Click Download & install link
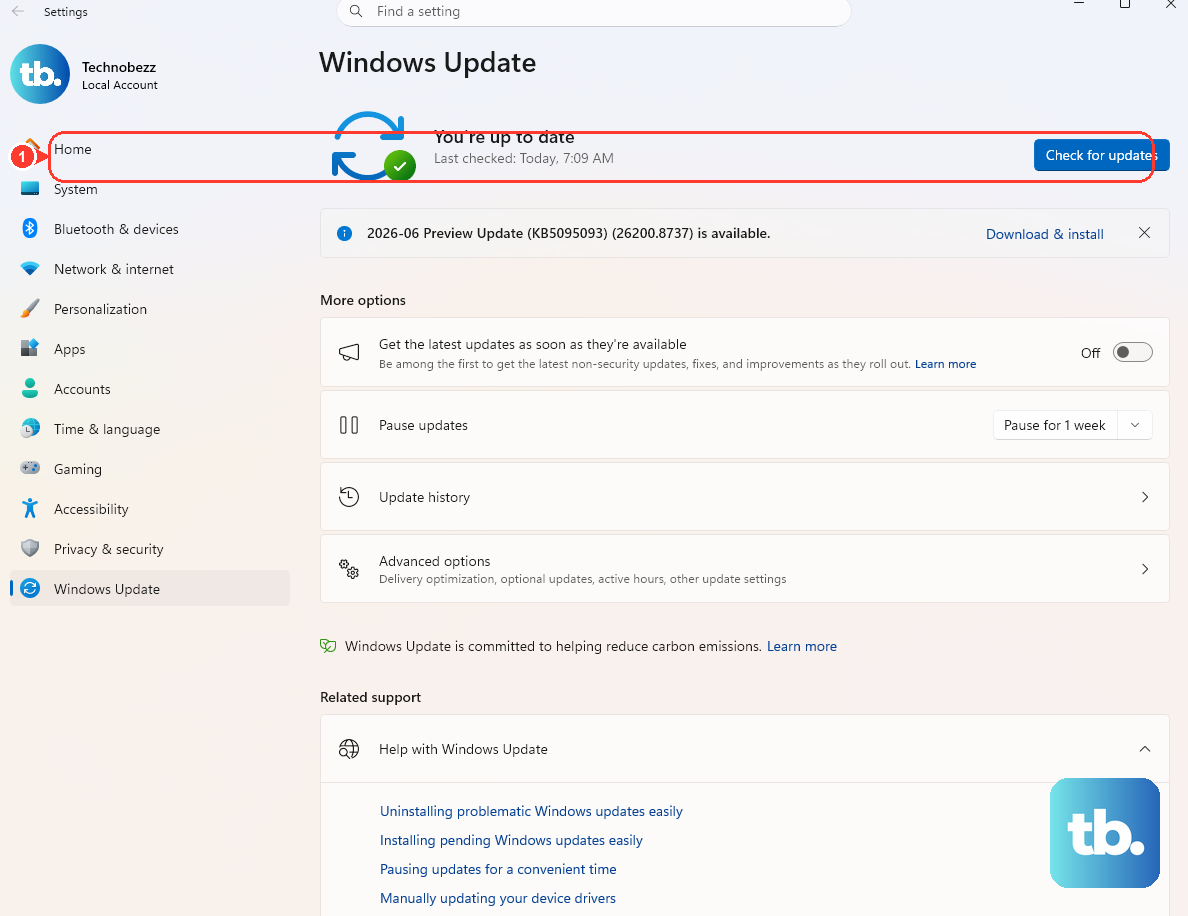1188x916 pixels. click(1044, 234)
